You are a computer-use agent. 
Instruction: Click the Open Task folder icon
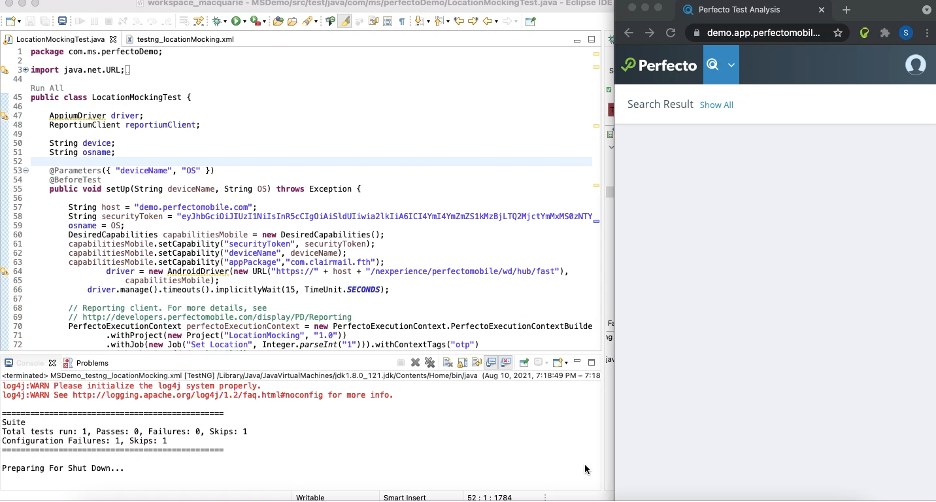tap(292, 21)
